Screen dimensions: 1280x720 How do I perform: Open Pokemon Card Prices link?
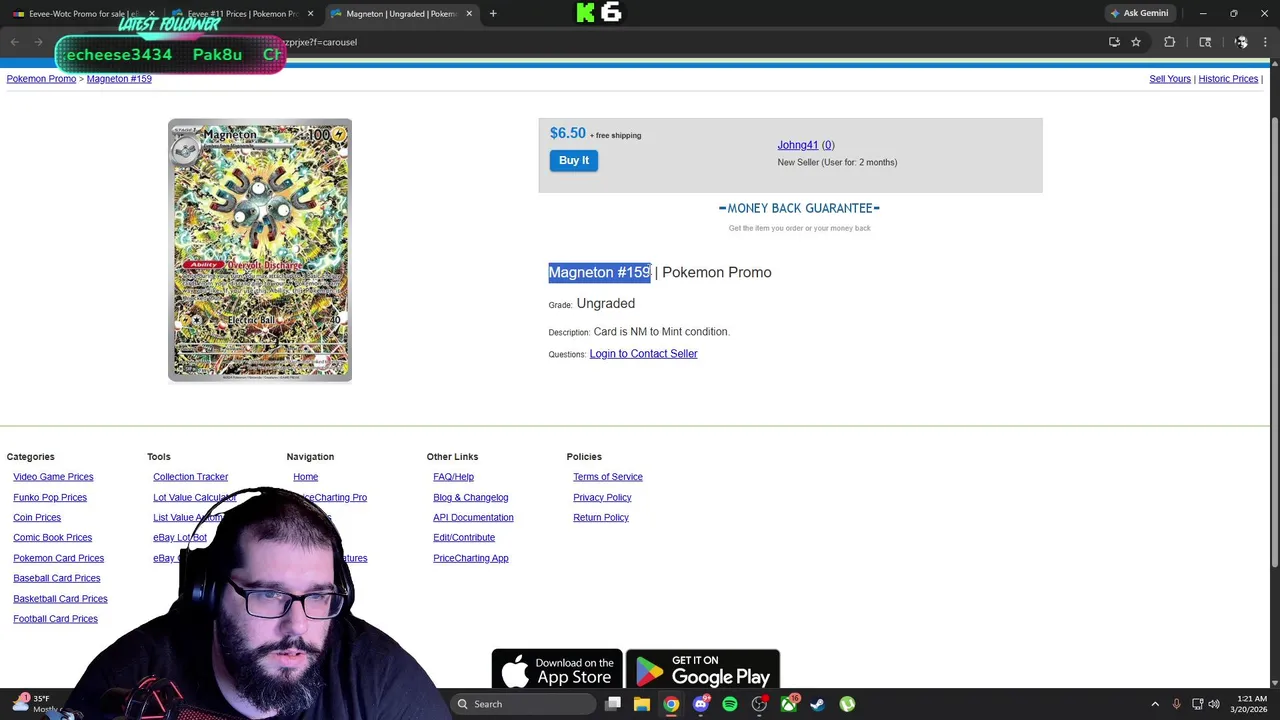point(58,558)
